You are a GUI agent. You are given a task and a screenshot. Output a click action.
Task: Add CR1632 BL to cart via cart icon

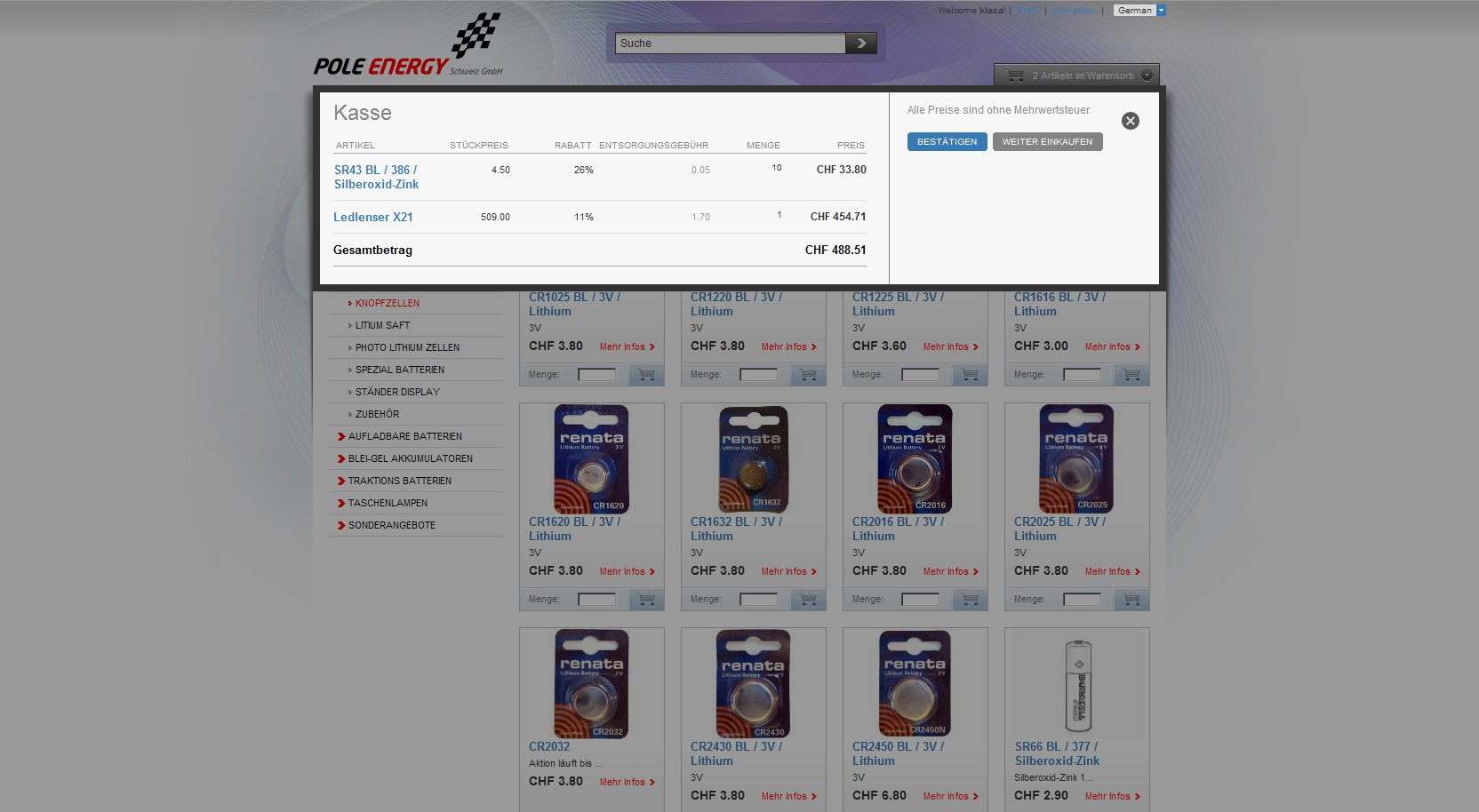point(808,600)
